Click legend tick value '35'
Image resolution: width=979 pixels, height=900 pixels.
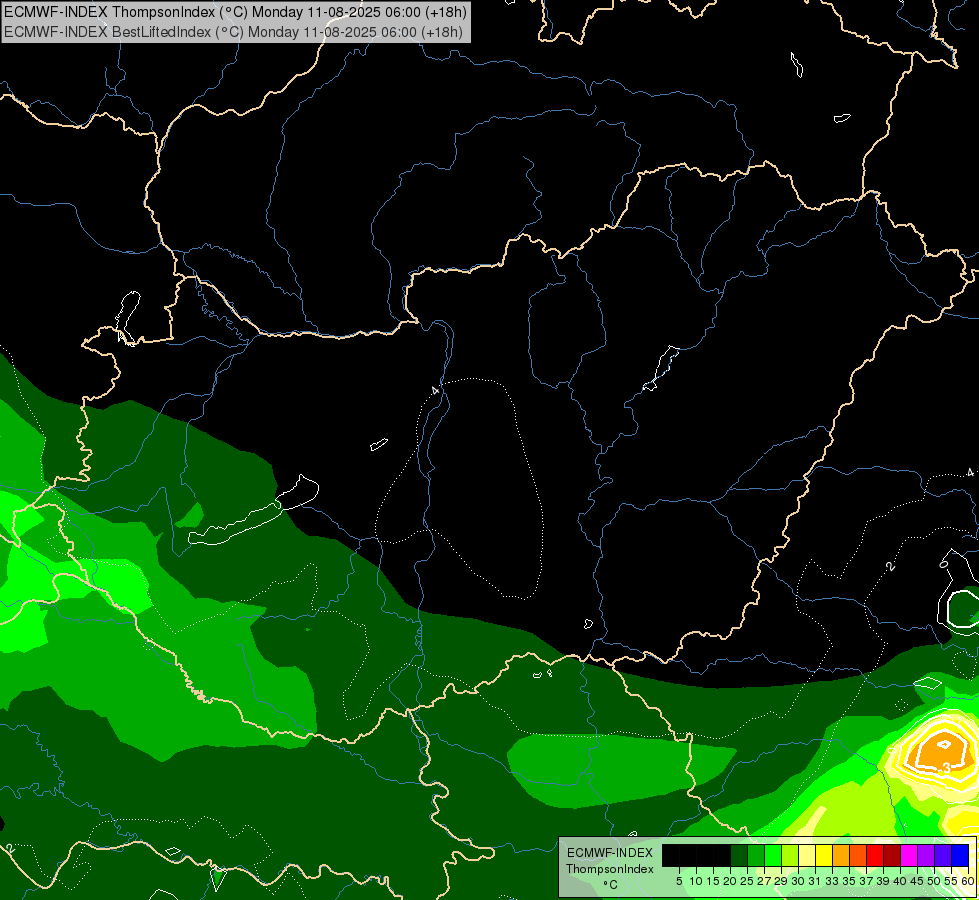(x=849, y=881)
